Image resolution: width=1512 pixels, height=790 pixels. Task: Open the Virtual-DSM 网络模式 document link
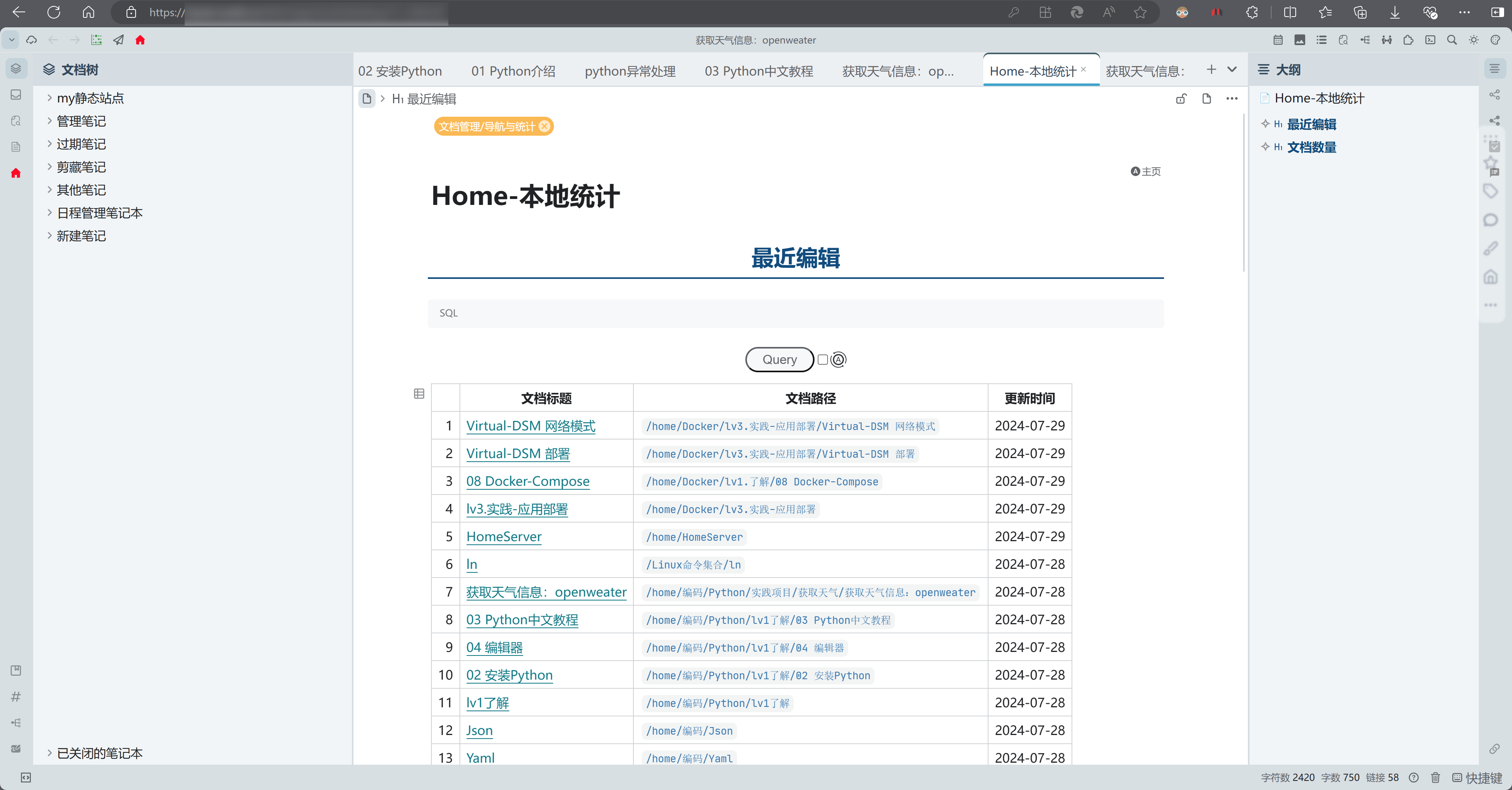531,426
